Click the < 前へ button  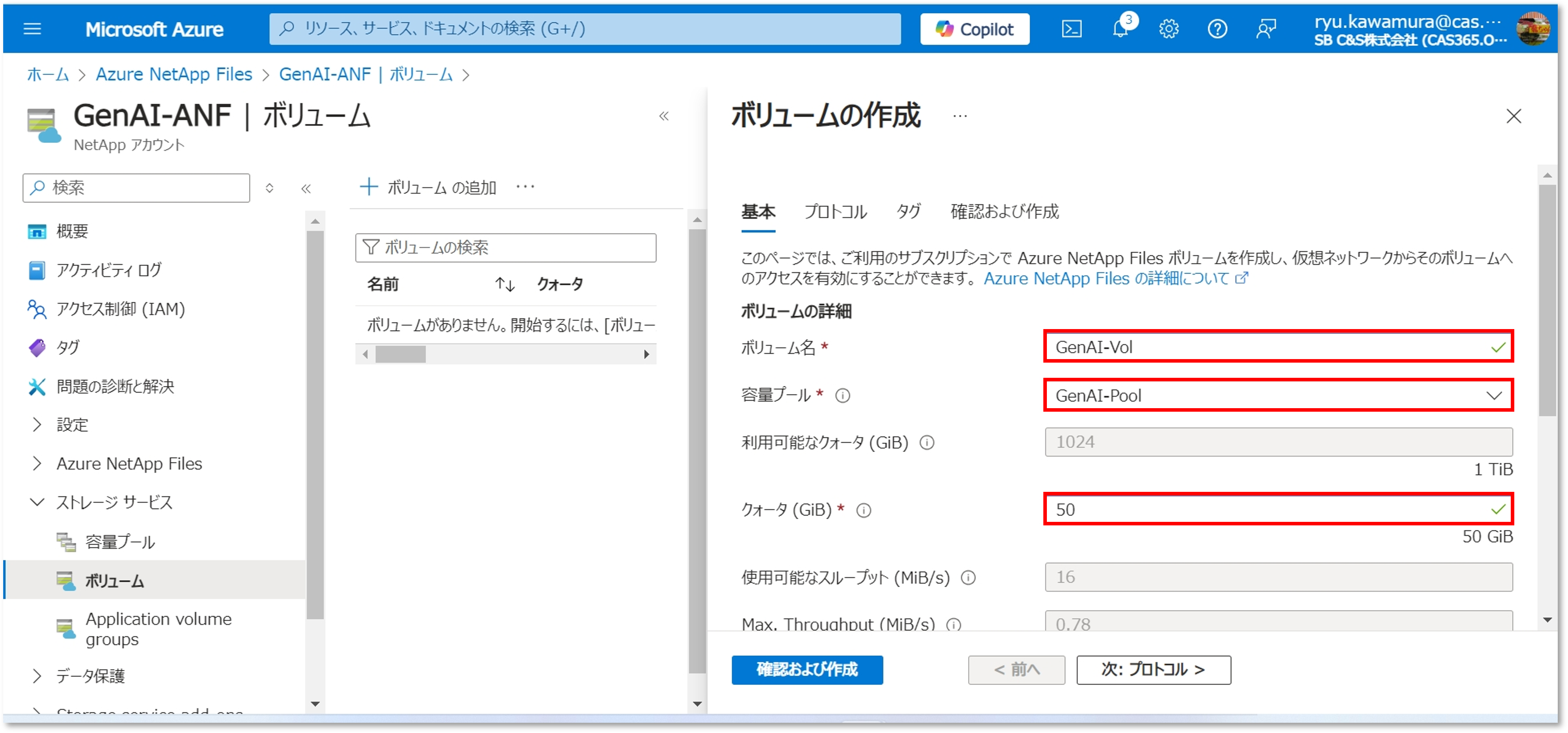click(1016, 670)
